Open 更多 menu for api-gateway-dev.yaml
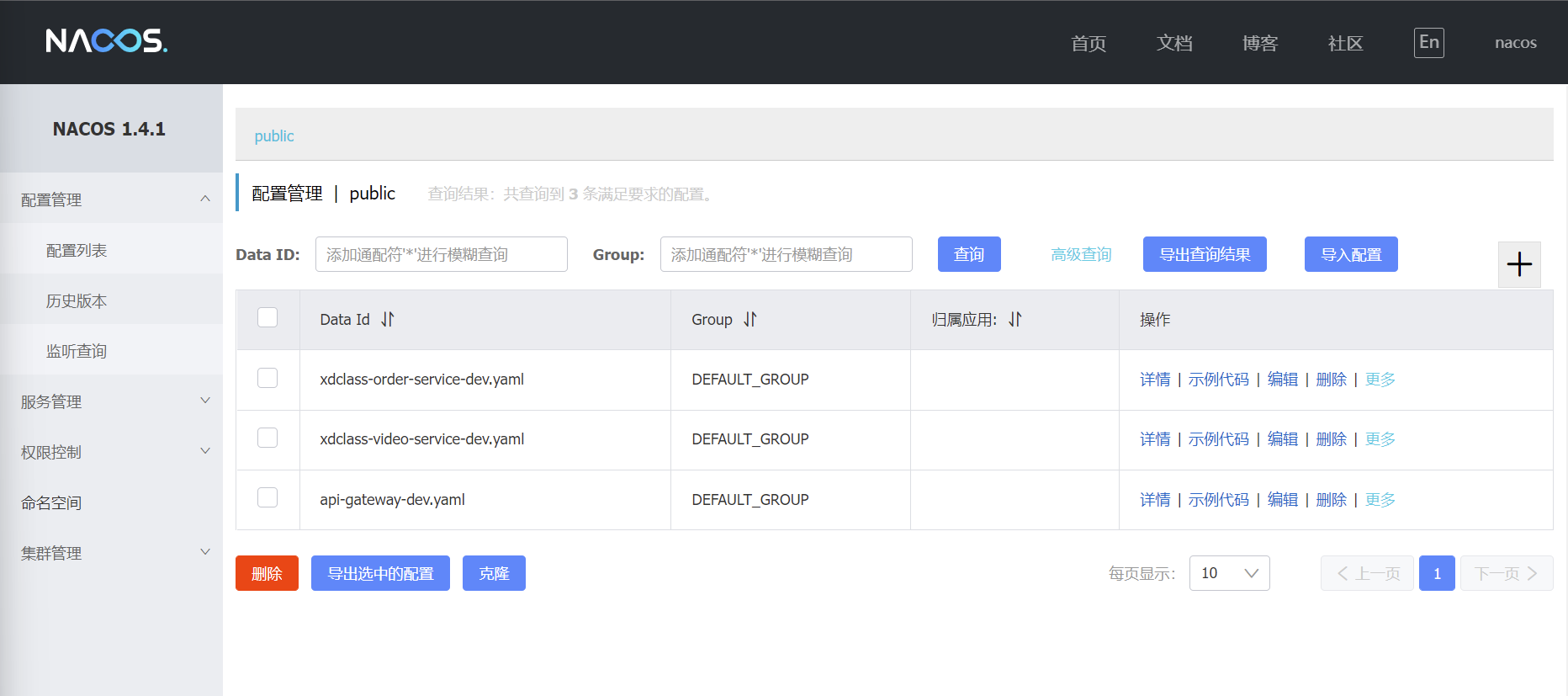 pos(1380,500)
